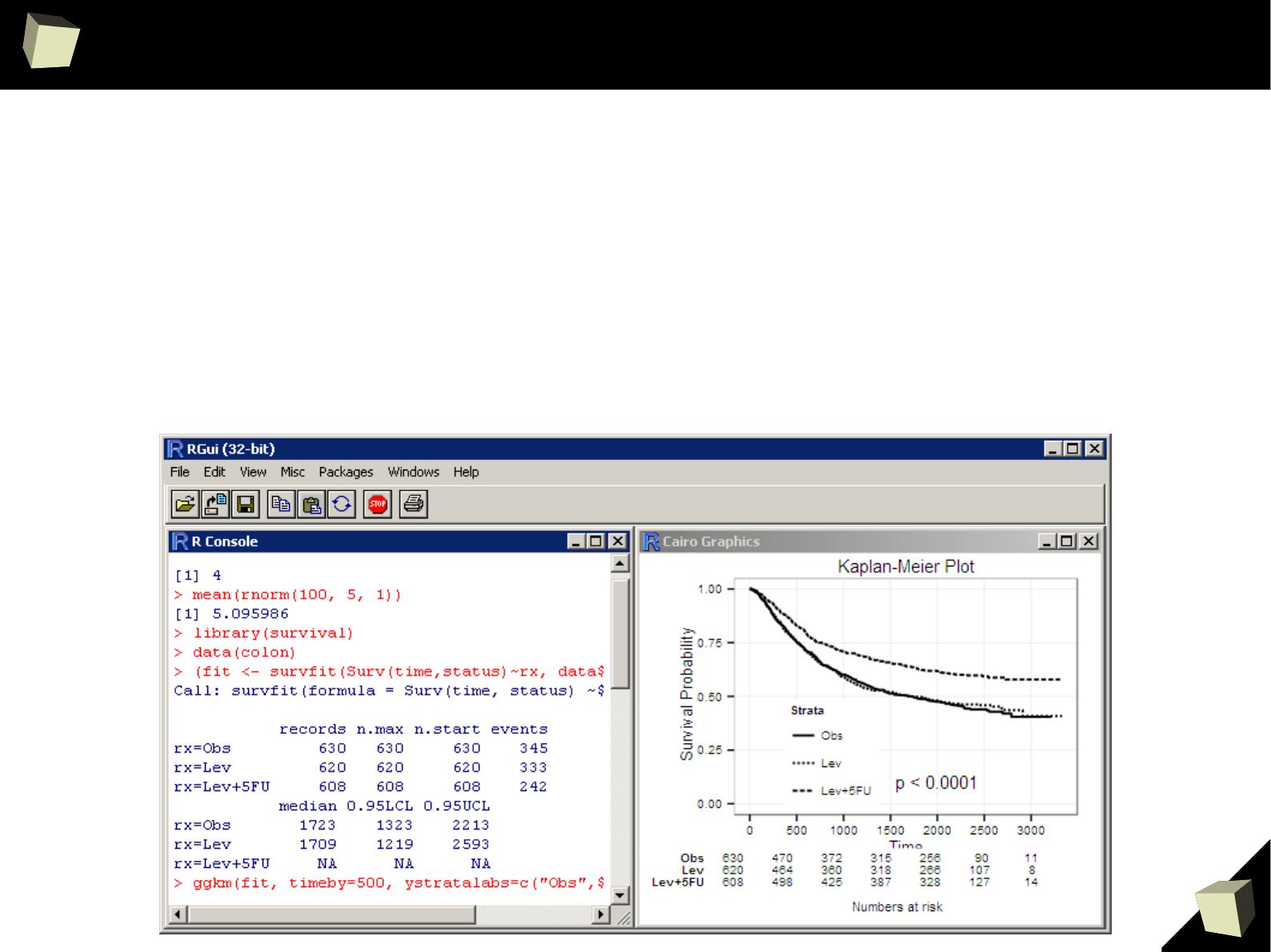Click the R logo in RGui title bar
Image resolution: width=1271 pixels, height=952 pixels.
click(x=176, y=449)
